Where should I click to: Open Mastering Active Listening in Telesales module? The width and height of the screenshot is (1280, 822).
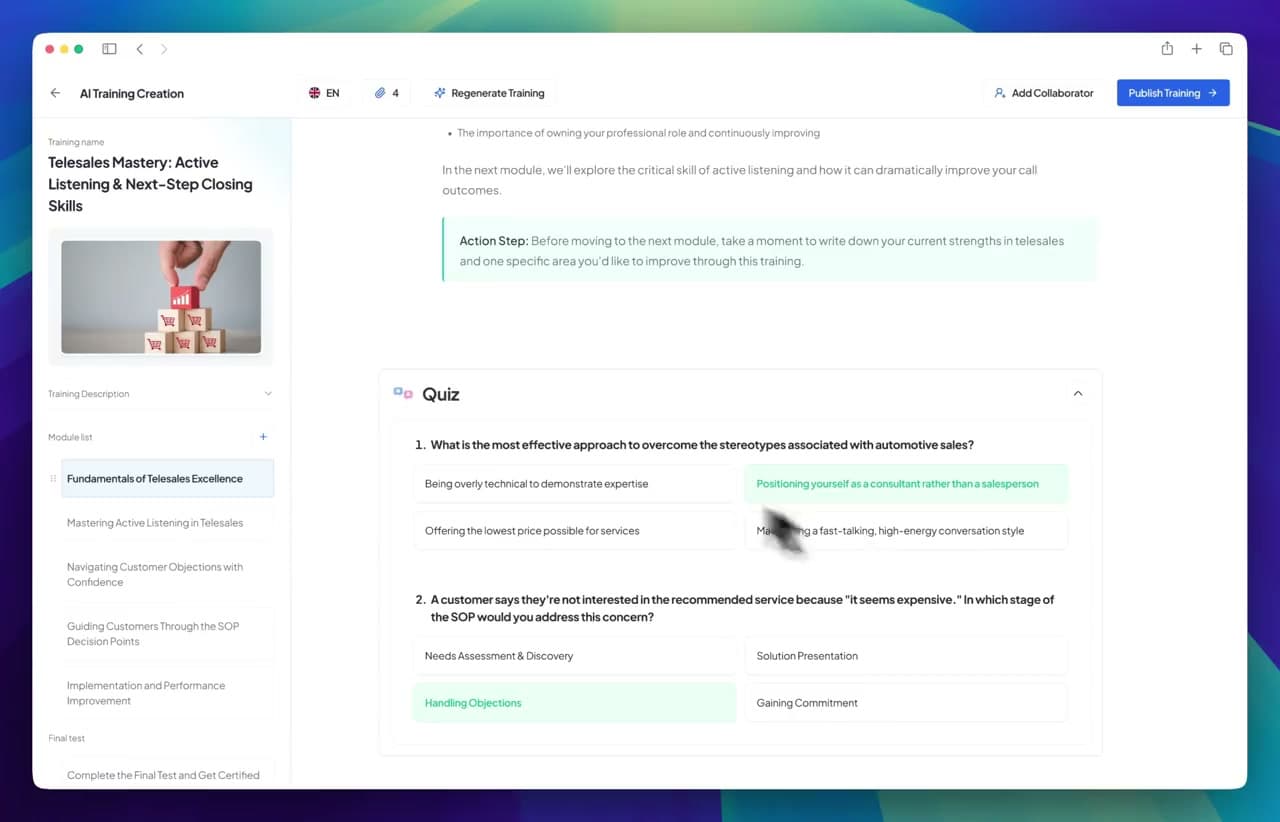click(x=167, y=523)
